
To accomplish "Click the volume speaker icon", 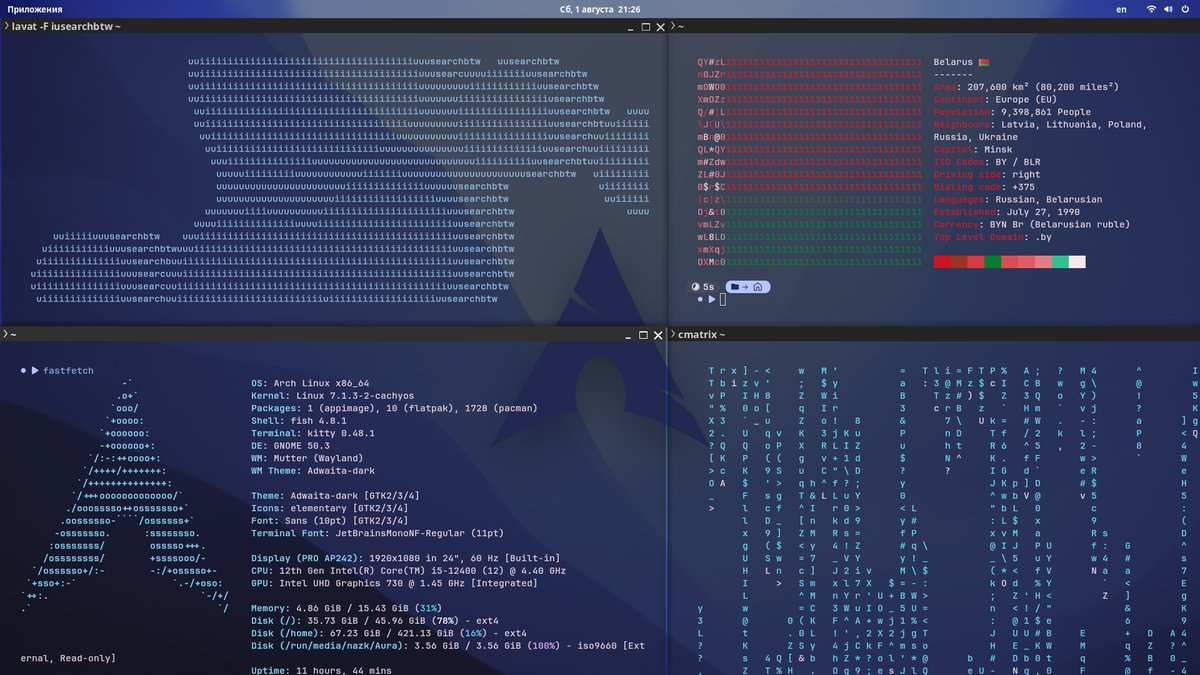I will [1167, 9].
